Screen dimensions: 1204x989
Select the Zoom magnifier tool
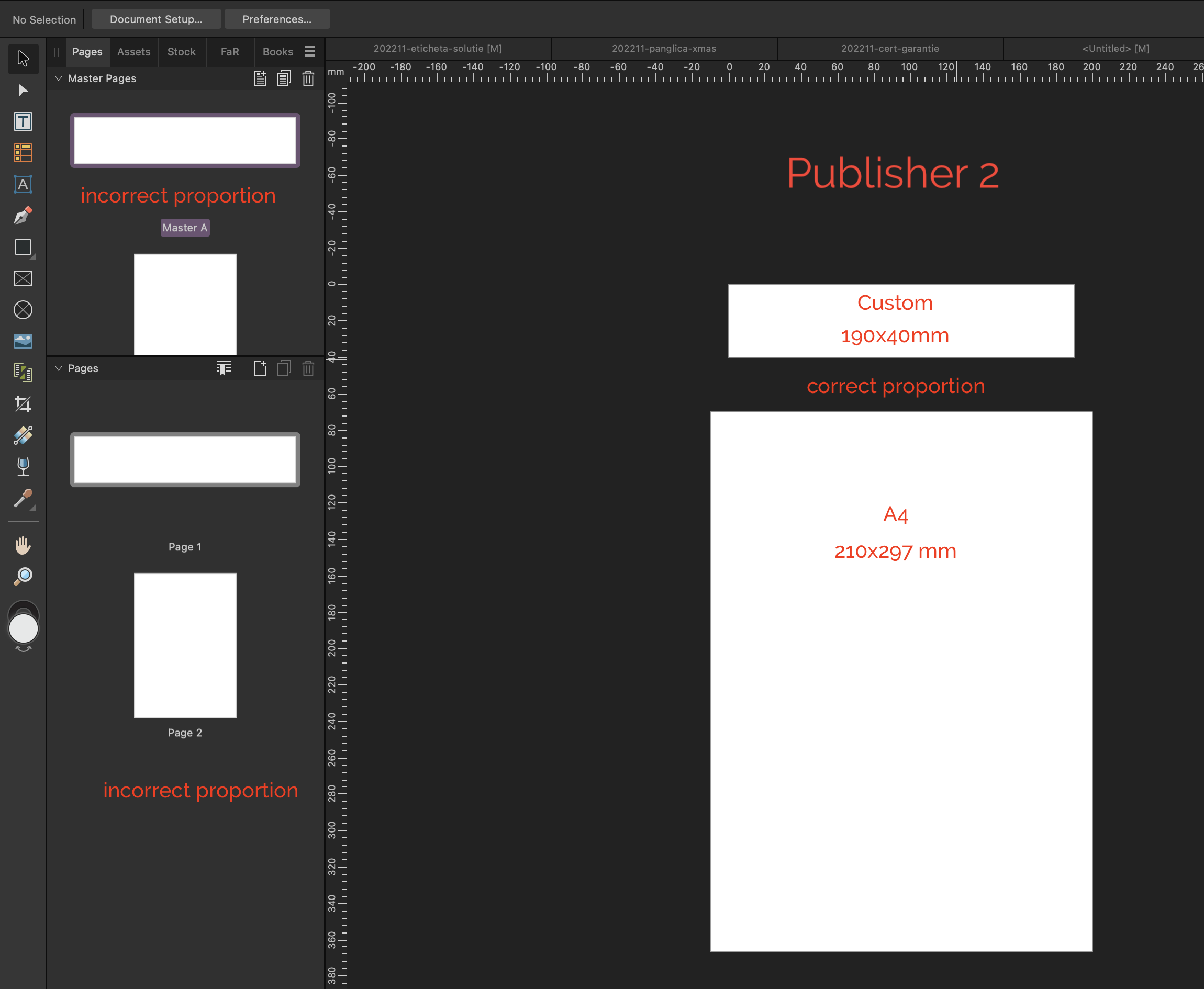(24, 577)
